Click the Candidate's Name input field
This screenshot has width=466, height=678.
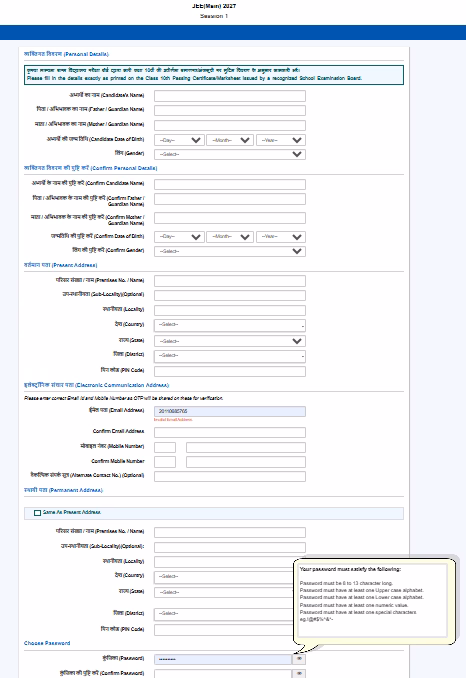tap(230, 96)
